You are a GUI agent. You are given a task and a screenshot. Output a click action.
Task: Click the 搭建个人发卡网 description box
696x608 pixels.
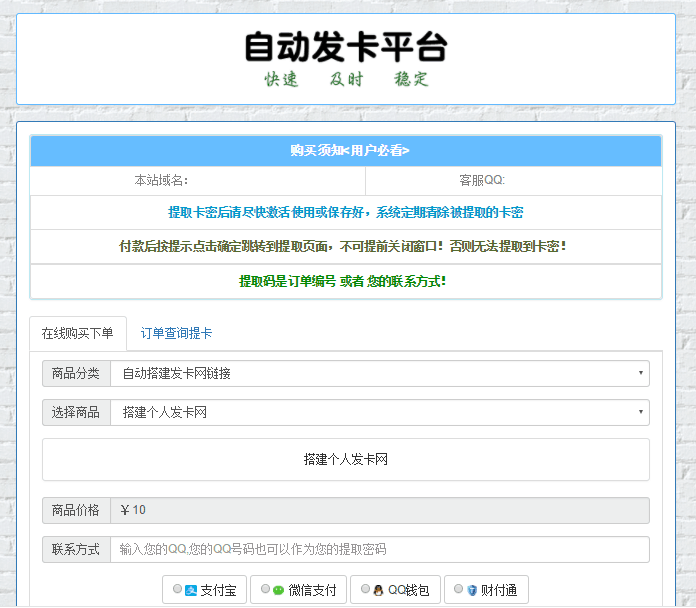[x=346, y=460]
